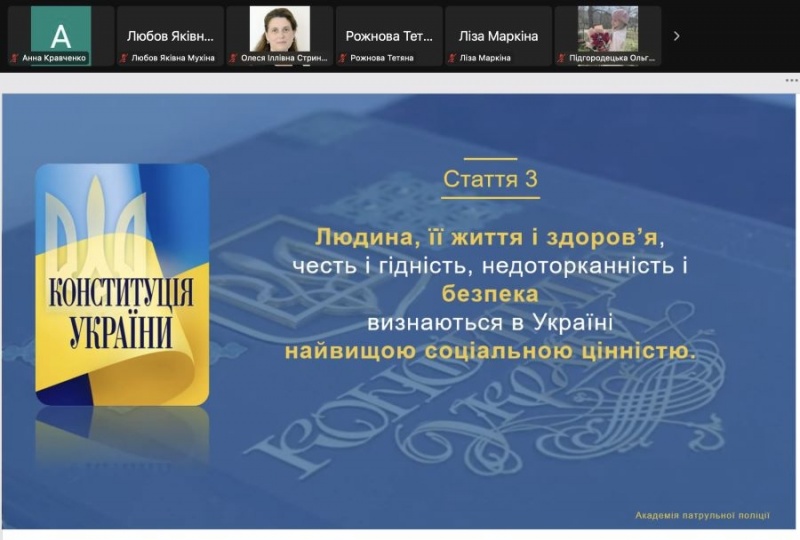Click muted mic icon of Олеся Іллівна

click(x=233, y=58)
